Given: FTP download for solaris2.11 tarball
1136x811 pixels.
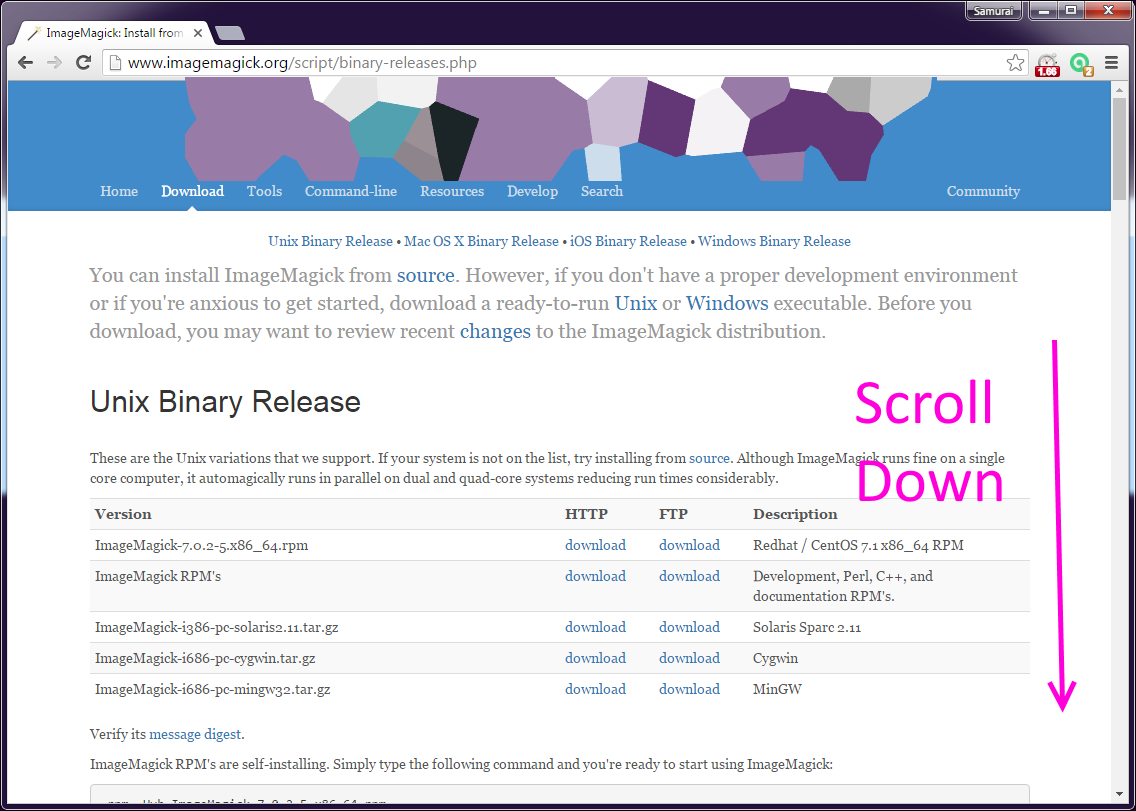Looking at the screenshot, I should click(690, 627).
